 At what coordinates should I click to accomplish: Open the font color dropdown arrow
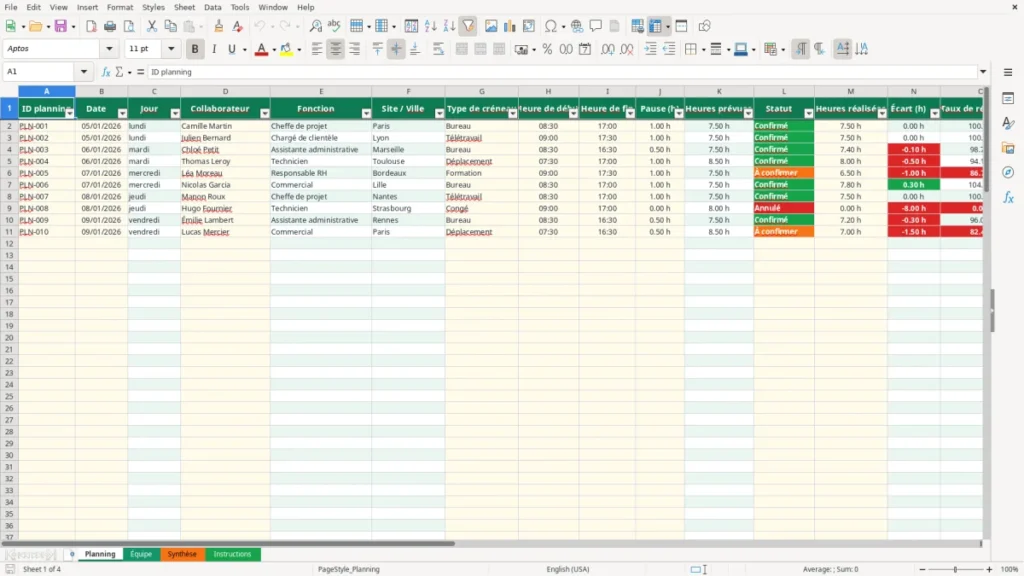(x=274, y=50)
